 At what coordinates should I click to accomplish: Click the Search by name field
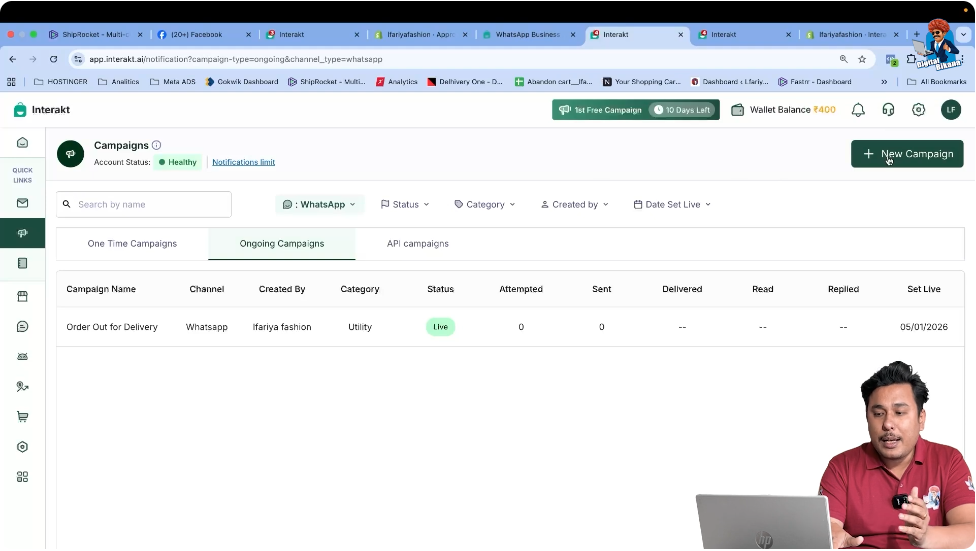(x=144, y=204)
